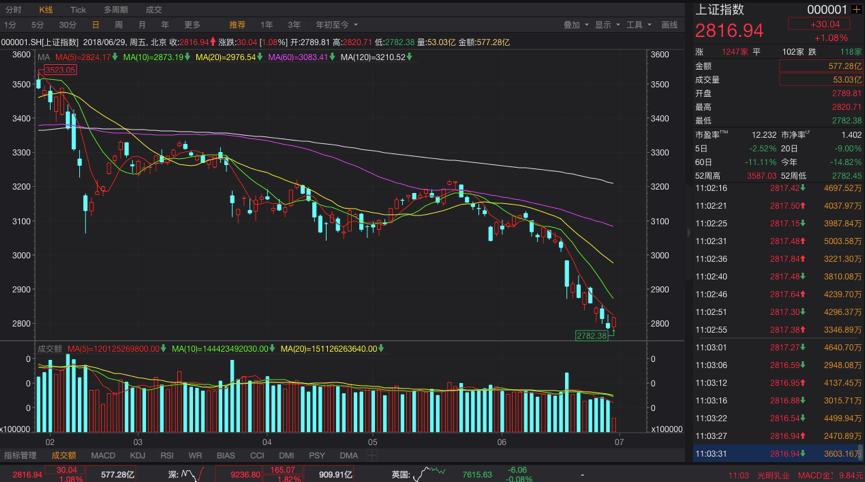Collapse the right panel with edge arrow
This screenshot has width=865, height=482.
pyautogui.click(x=688, y=232)
